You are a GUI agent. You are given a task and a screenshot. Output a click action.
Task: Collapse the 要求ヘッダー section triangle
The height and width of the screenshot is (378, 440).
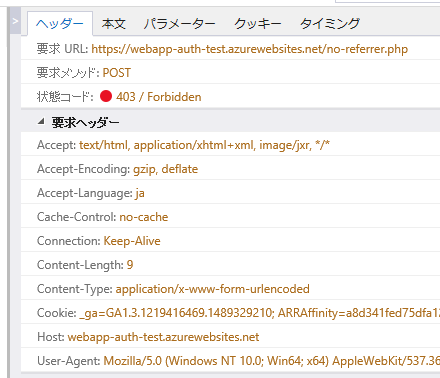tap(41, 121)
